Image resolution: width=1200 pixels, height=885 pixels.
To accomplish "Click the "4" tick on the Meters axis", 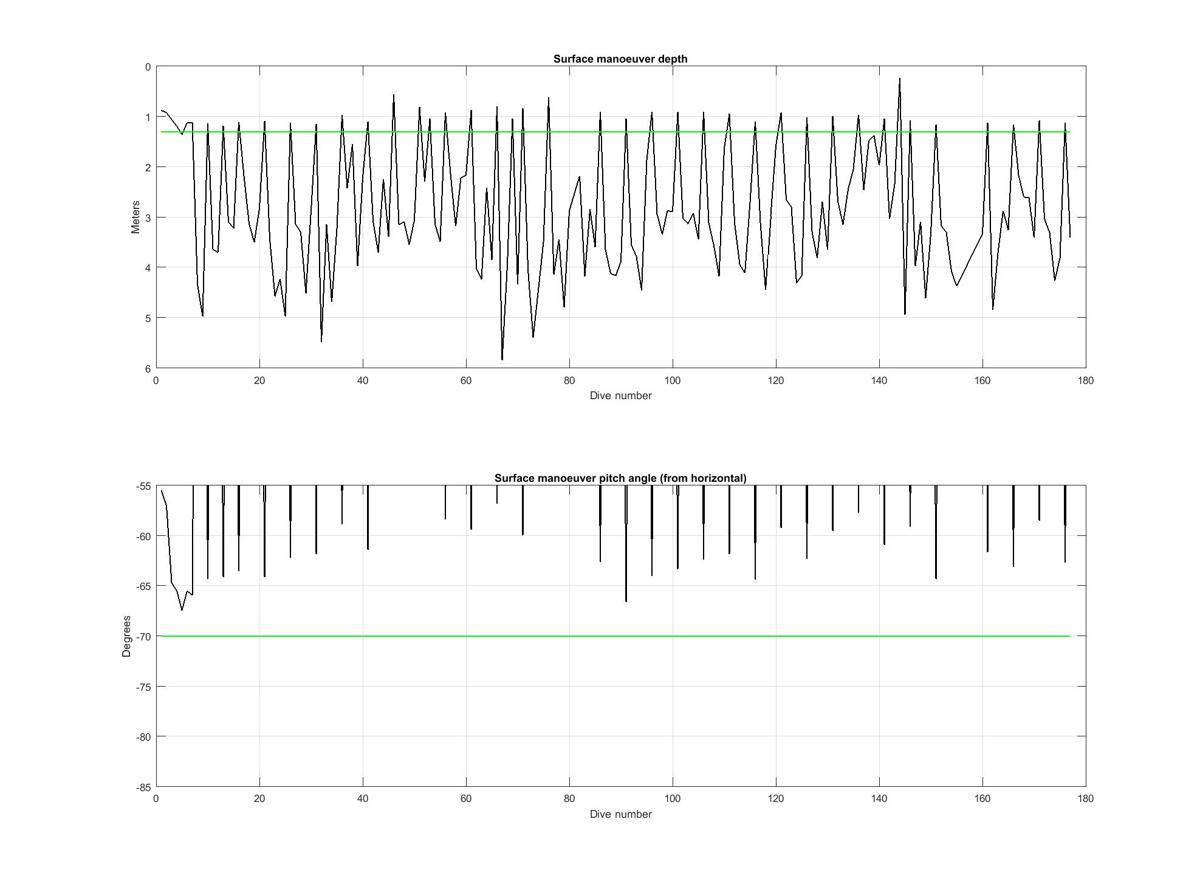I will point(148,268).
